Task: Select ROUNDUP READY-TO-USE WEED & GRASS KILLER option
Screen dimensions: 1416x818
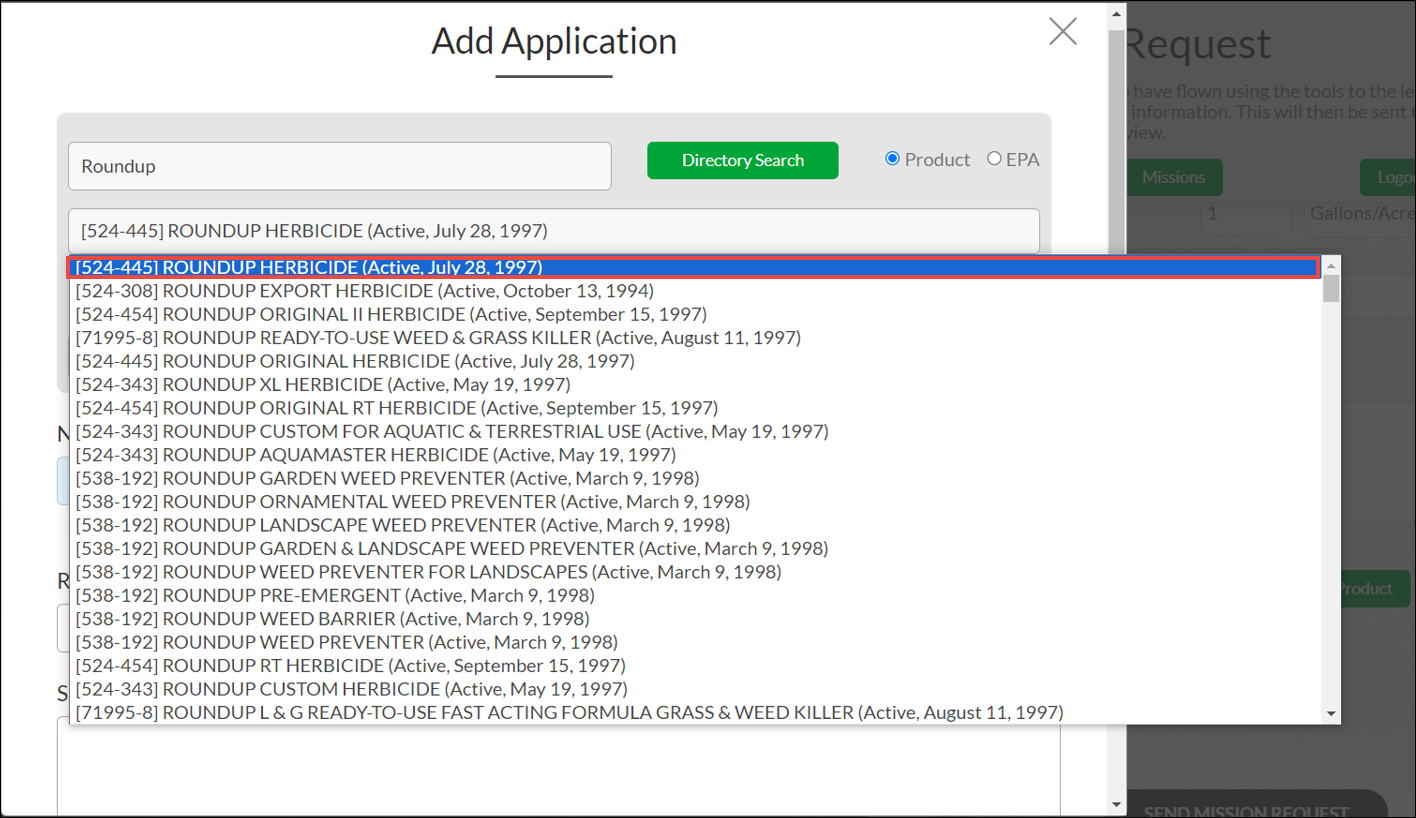Action: coord(695,338)
